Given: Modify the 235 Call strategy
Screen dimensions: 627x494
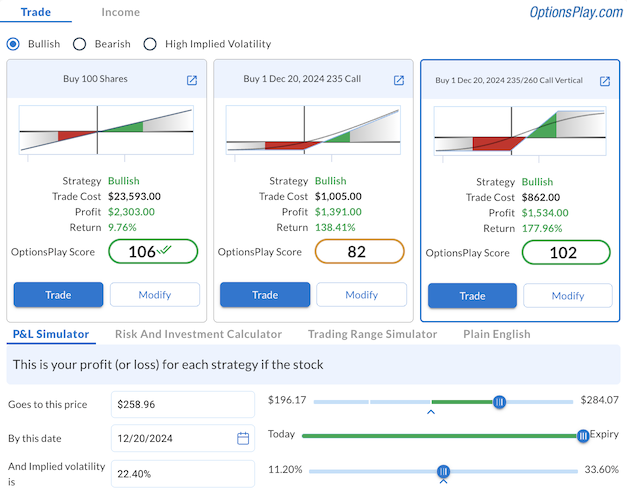Looking at the screenshot, I should [x=361, y=295].
